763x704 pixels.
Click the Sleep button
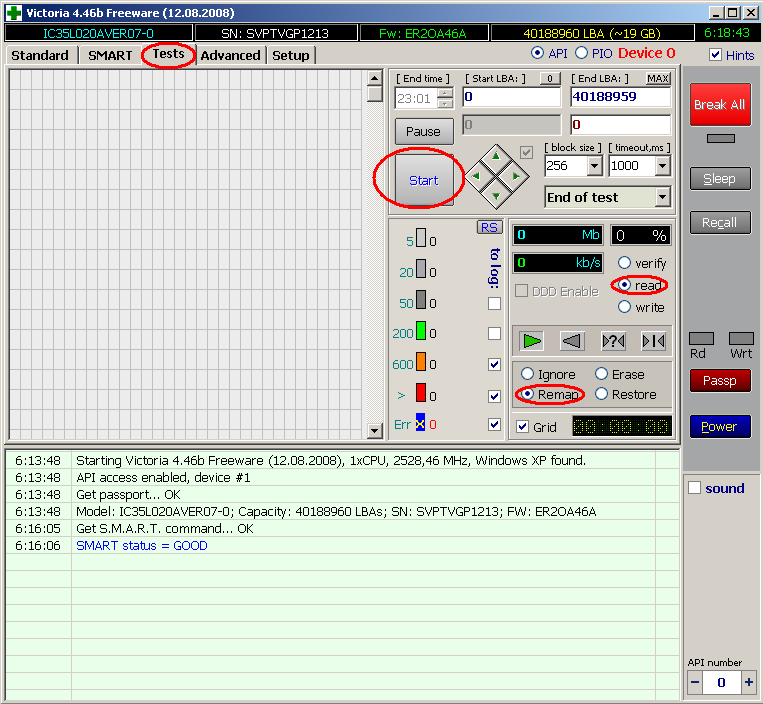pyautogui.click(x=720, y=179)
